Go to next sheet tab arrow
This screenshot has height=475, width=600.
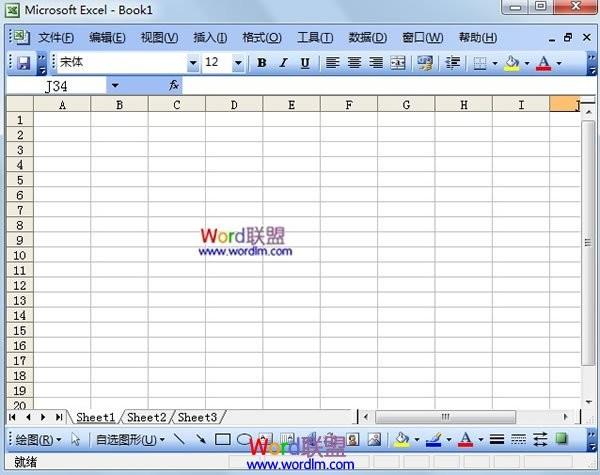[43, 417]
